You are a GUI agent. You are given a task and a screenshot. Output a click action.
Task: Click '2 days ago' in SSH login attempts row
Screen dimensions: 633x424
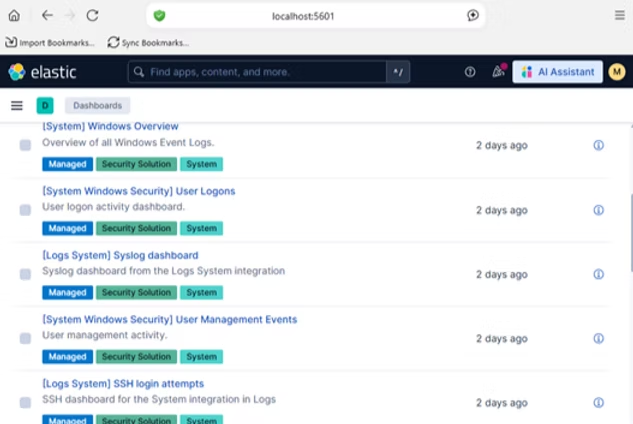501,403
